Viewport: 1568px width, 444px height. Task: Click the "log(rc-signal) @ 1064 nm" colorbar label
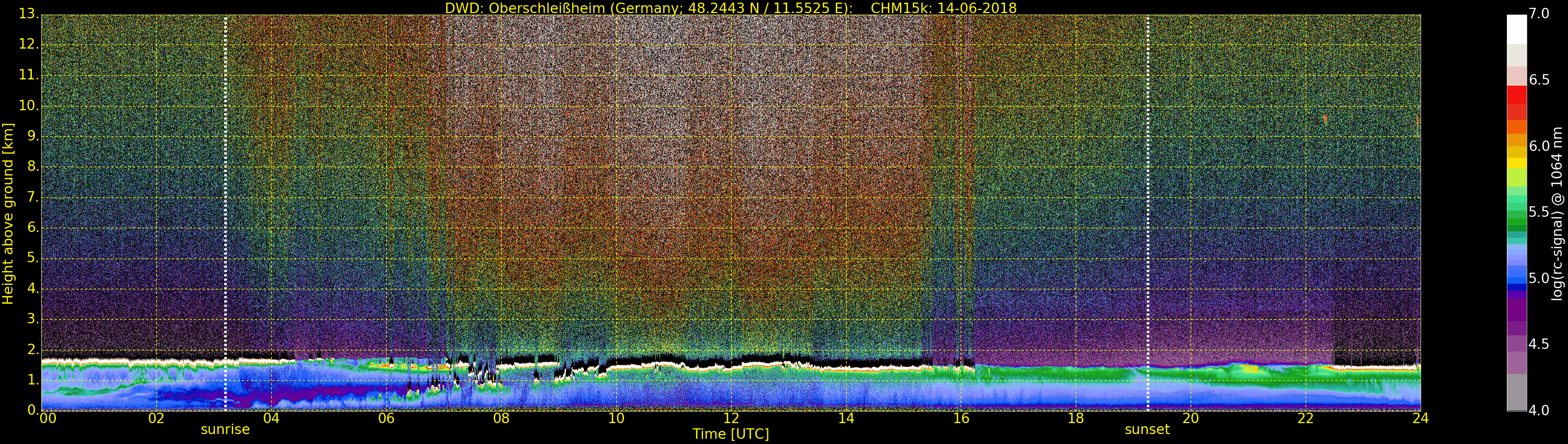[1558, 214]
